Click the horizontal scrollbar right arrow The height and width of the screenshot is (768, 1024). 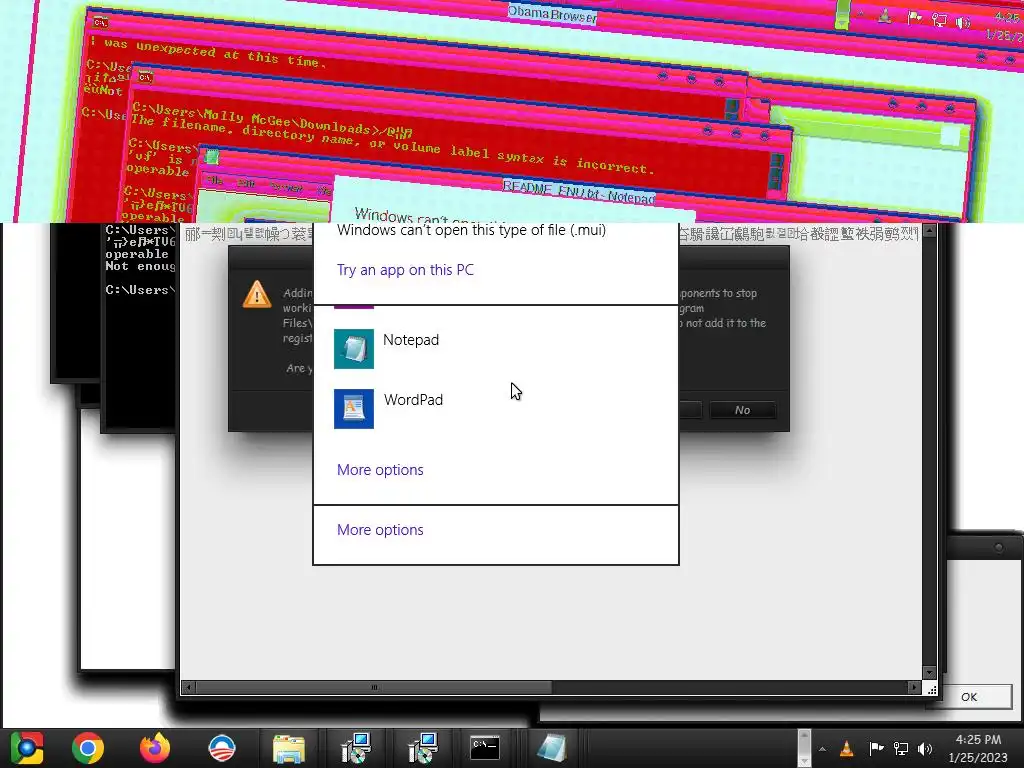pyautogui.click(x=914, y=687)
